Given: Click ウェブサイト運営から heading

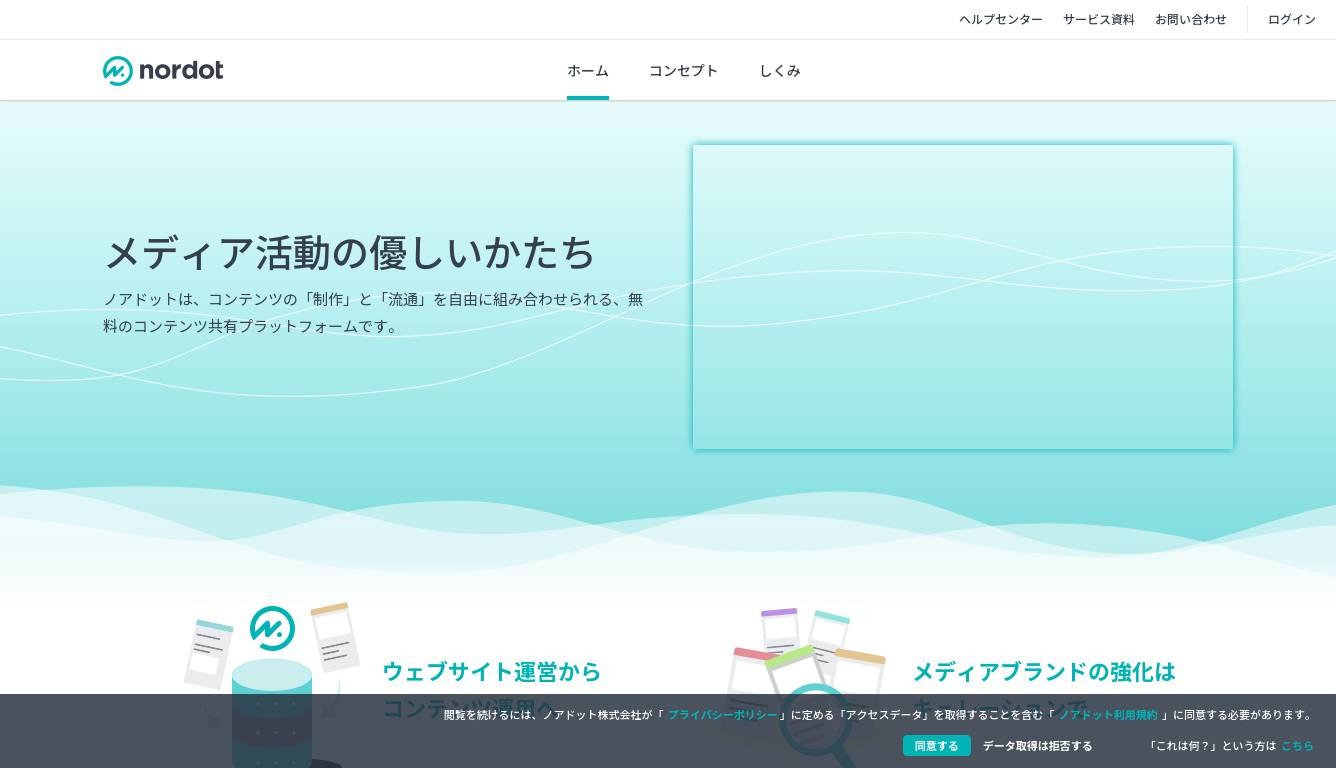Looking at the screenshot, I should tap(492, 672).
